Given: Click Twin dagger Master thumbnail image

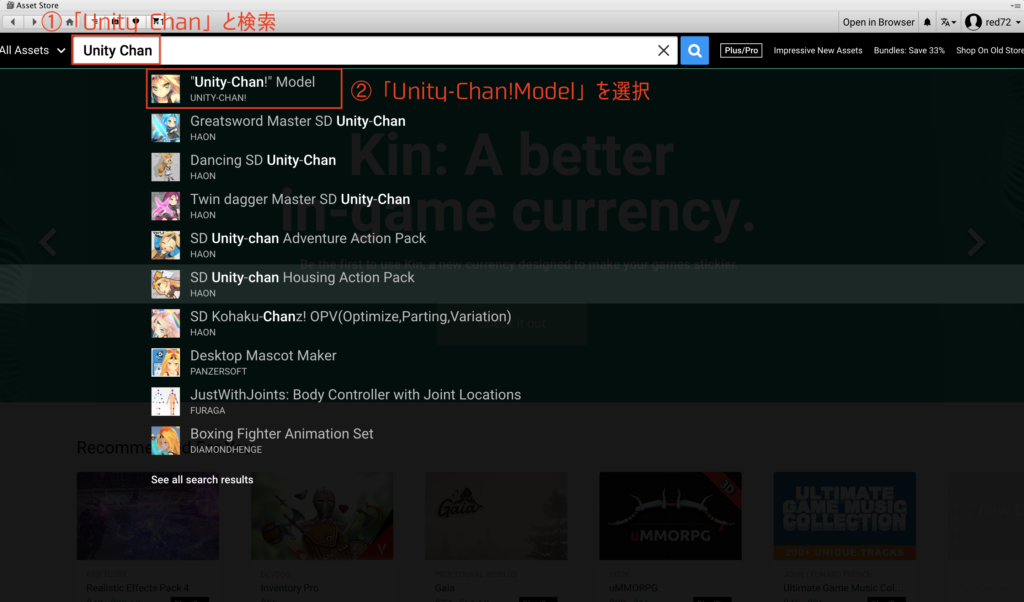Looking at the screenshot, I should pos(166,206).
